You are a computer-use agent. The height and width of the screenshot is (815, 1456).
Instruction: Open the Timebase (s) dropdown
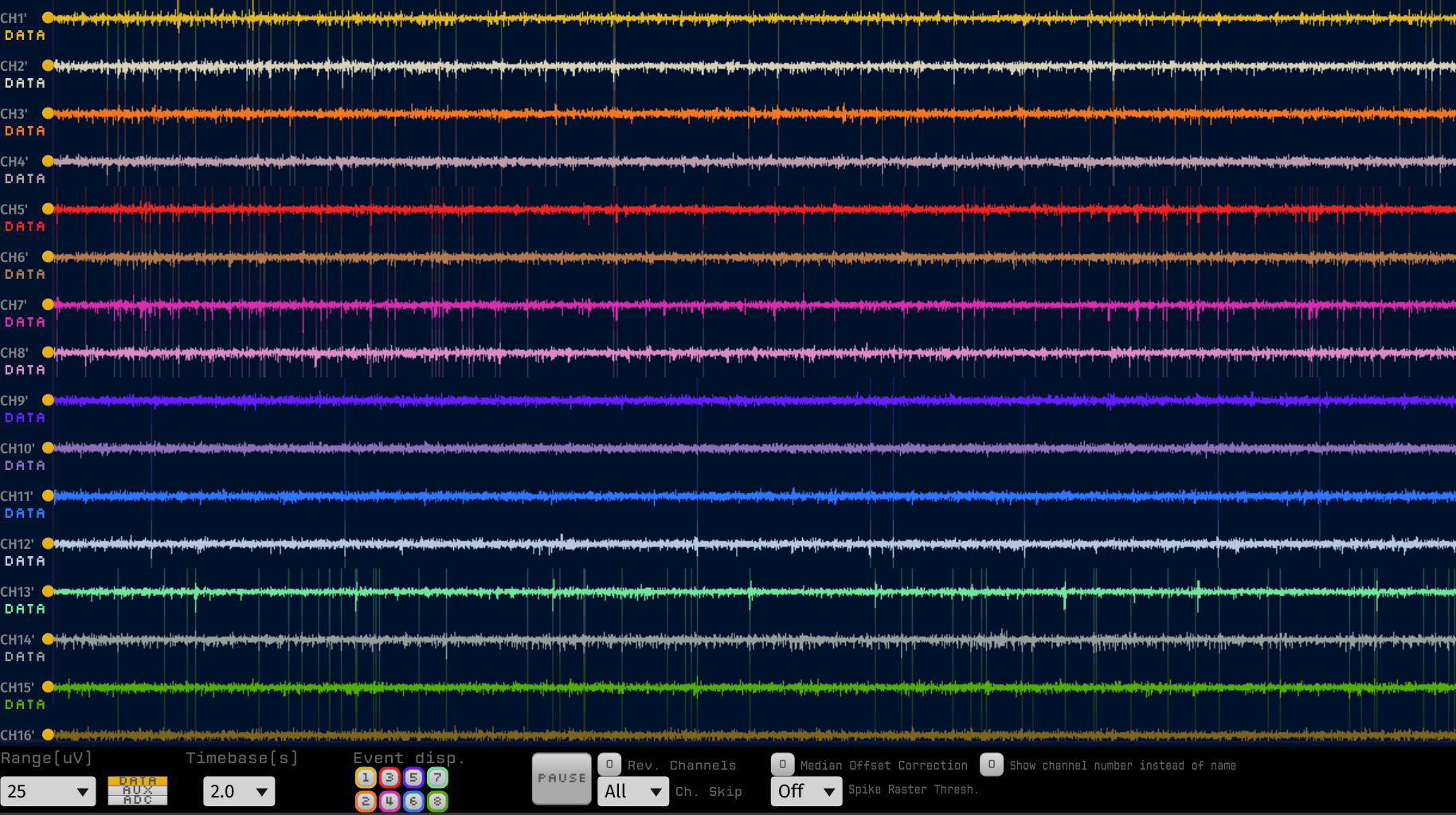239,791
